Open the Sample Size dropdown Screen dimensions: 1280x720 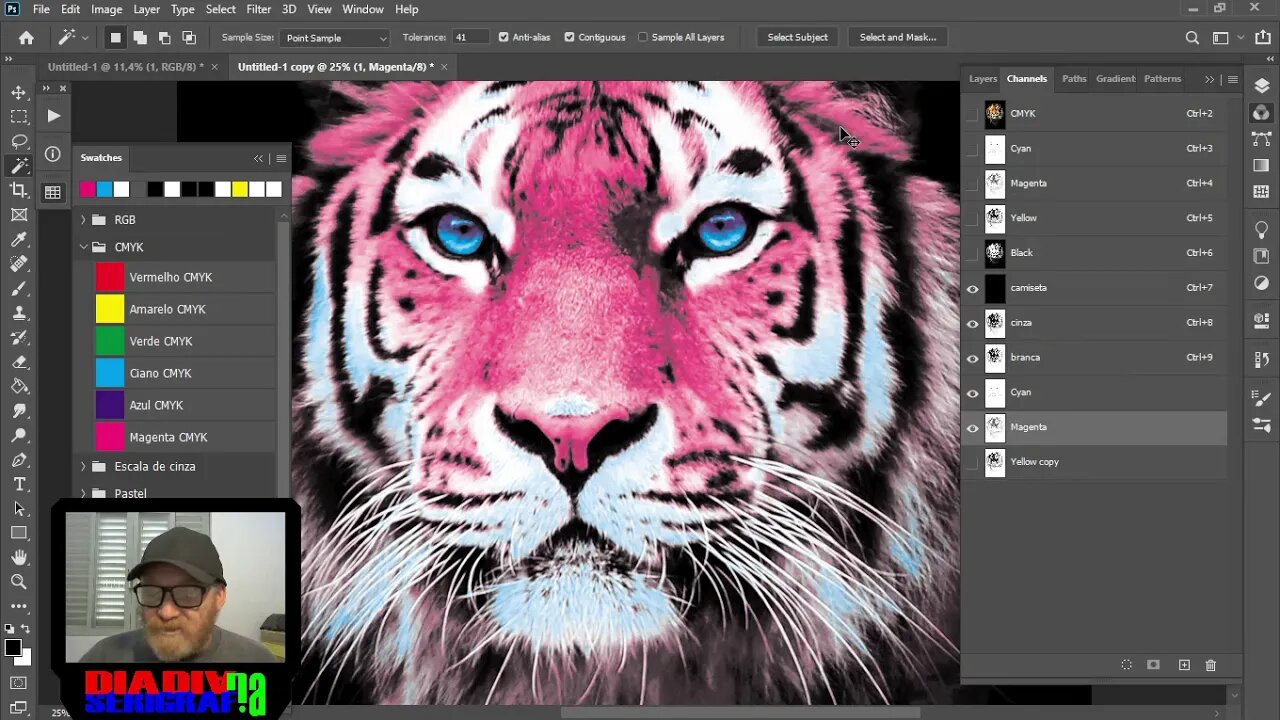pos(335,38)
